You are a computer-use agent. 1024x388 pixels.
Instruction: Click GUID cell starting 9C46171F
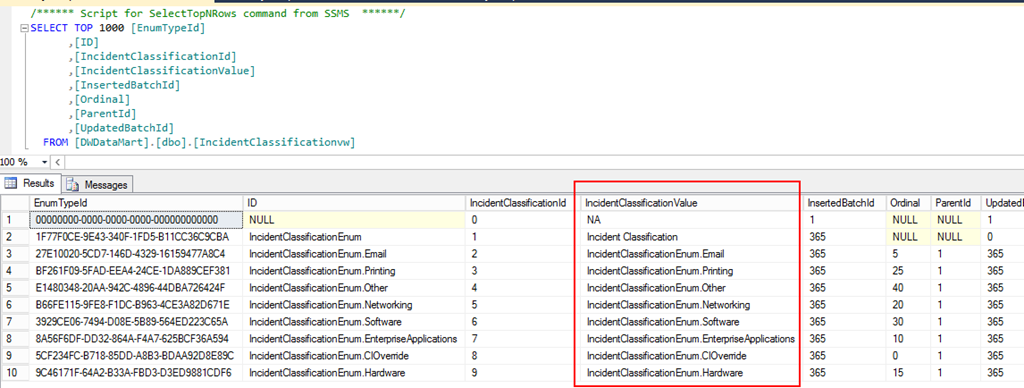(x=136, y=373)
